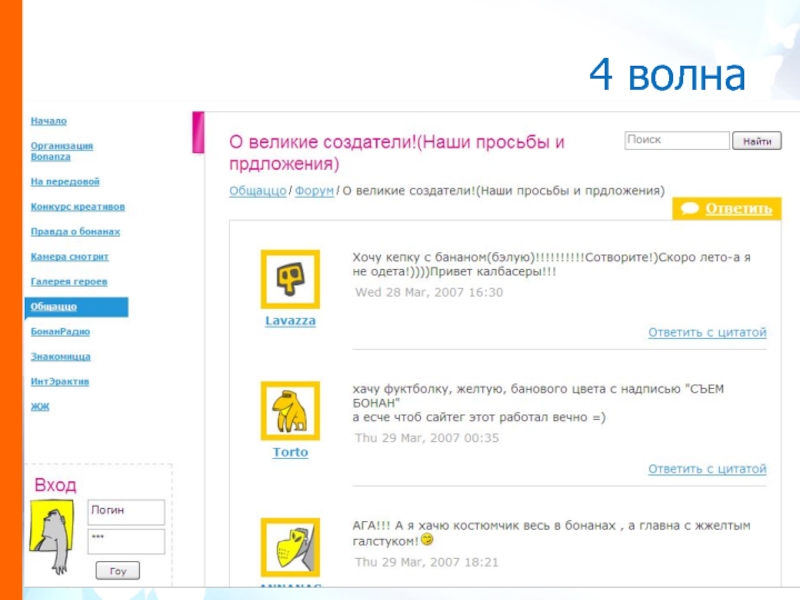Open Камера смотрит link
Image resolution: width=800 pixels, height=600 pixels.
69,257
